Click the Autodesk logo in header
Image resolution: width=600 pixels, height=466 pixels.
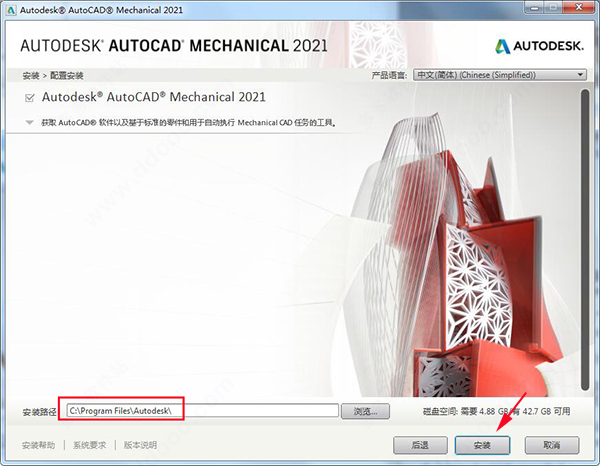539,46
